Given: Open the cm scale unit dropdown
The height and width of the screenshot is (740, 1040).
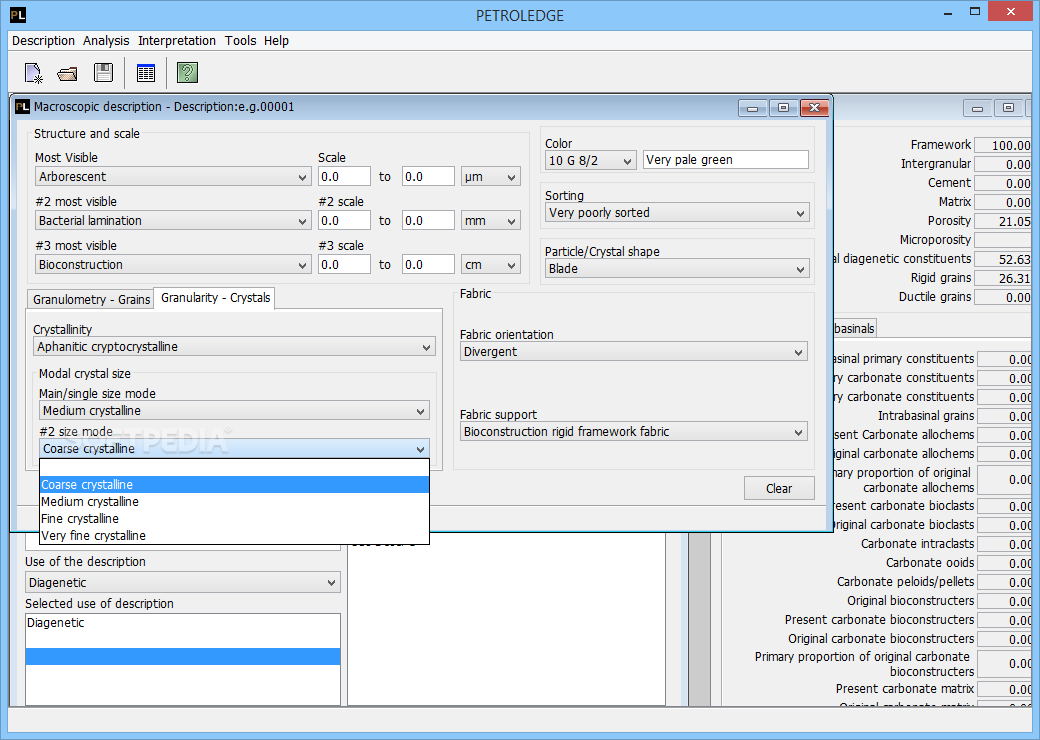Looking at the screenshot, I should click(491, 265).
